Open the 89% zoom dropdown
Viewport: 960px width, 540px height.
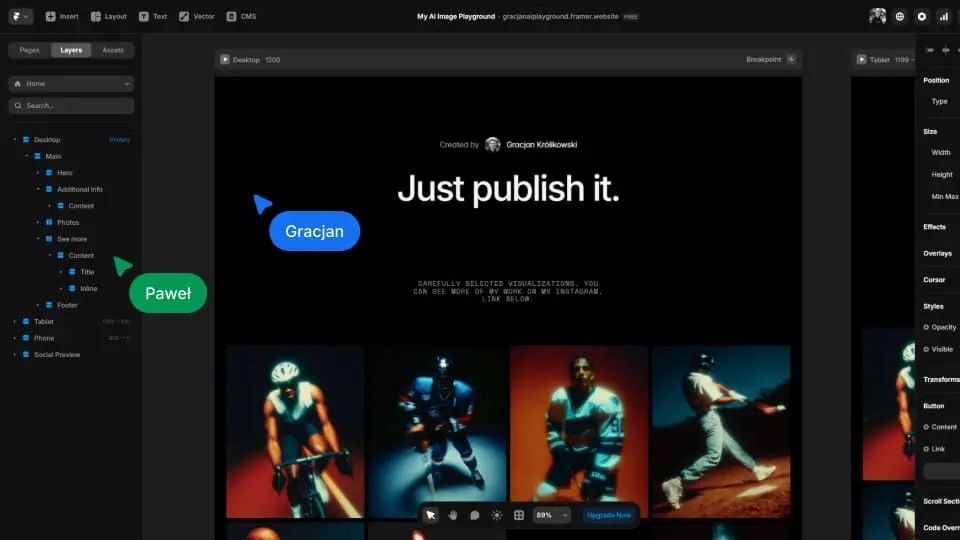552,515
